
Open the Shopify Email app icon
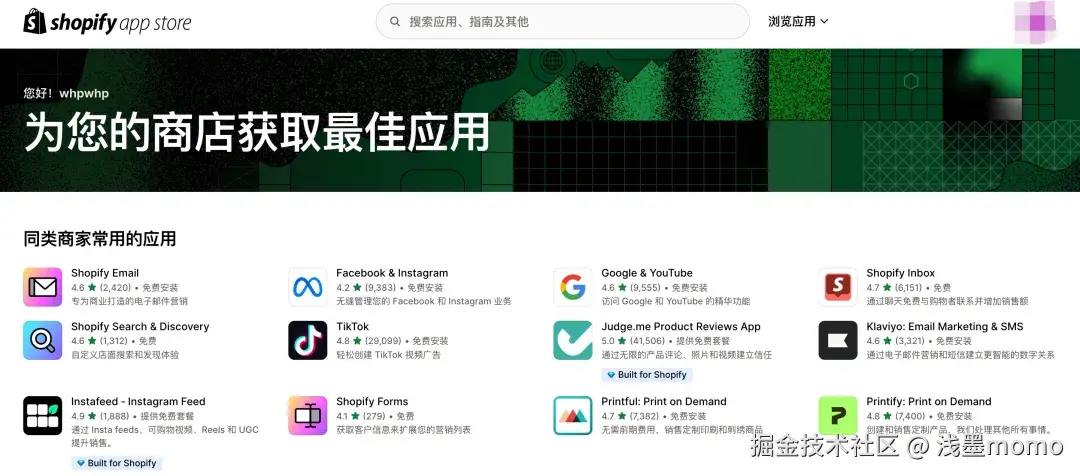pyautogui.click(x=42, y=287)
